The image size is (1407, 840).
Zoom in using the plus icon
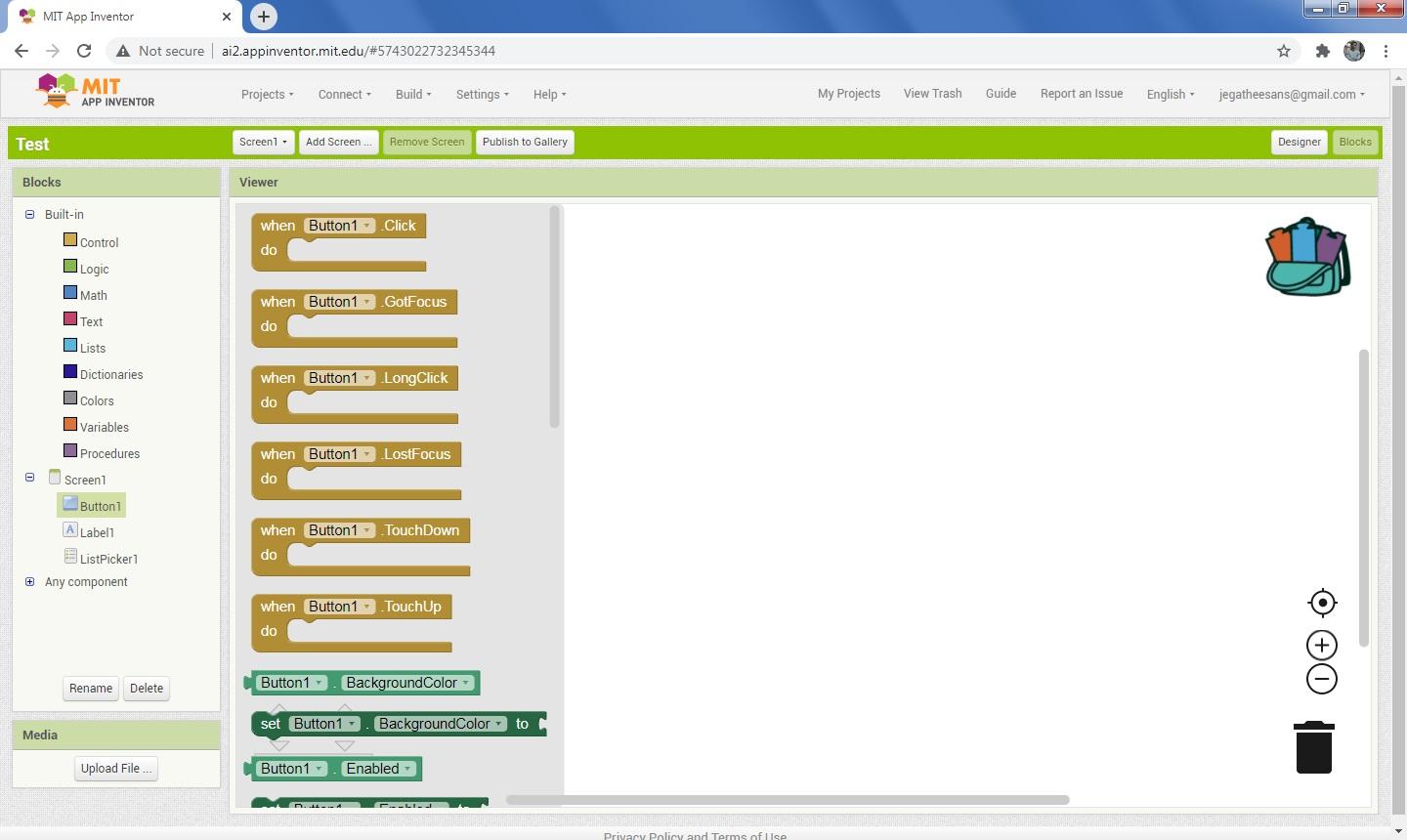click(x=1321, y=644)
